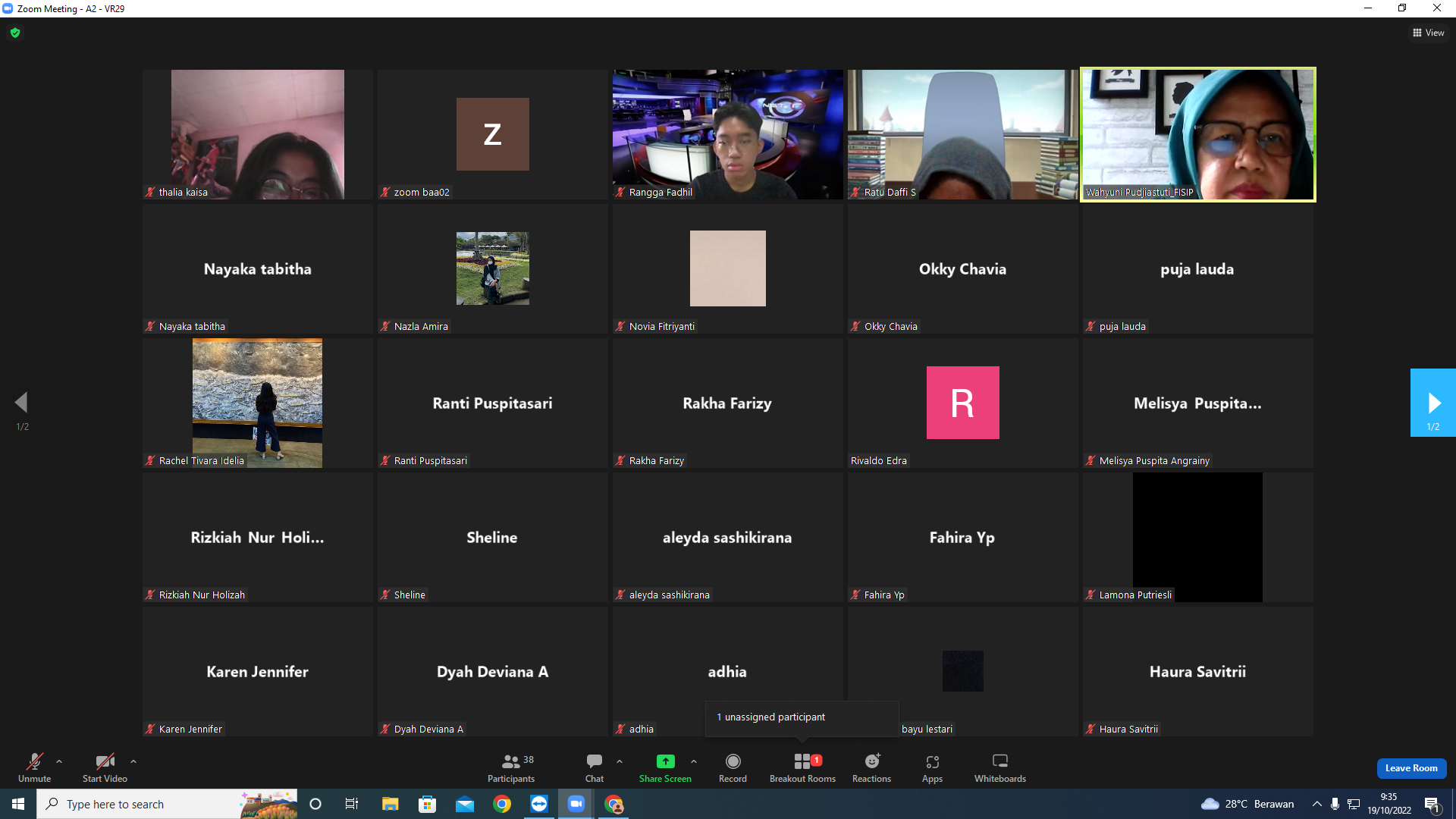Open Google Chrome from the taskbar
This screenshot has width=1456, height=819.
point(502,804)
